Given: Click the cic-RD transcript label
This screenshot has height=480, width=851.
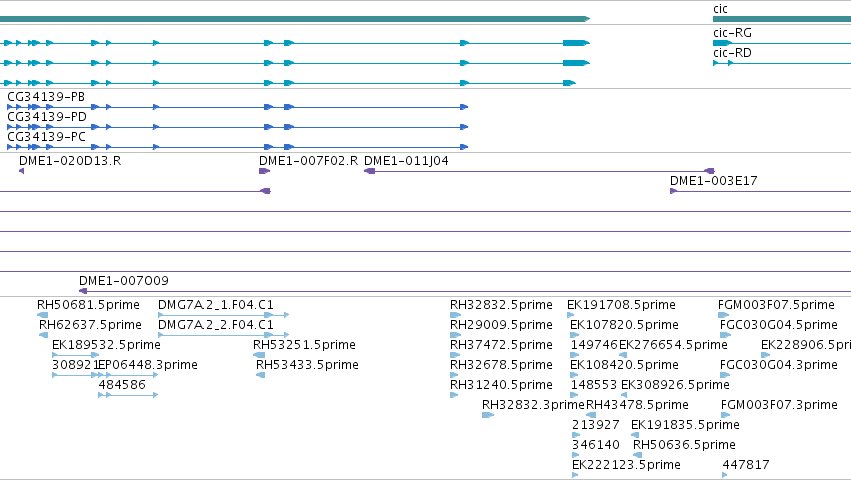Looking at the screenshot, I should [732, 53].
